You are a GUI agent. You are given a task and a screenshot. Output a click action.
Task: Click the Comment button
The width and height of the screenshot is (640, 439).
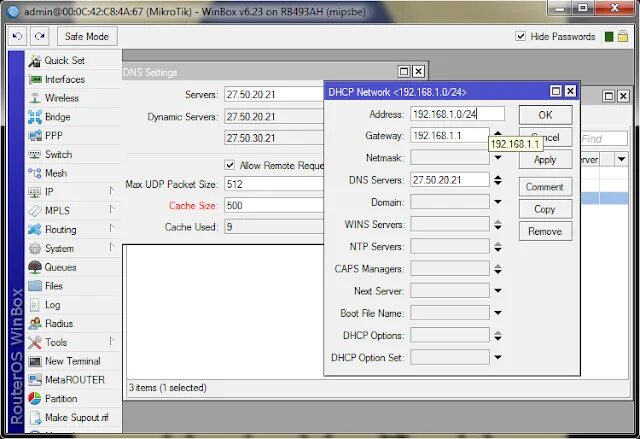(x=545, y=187)
